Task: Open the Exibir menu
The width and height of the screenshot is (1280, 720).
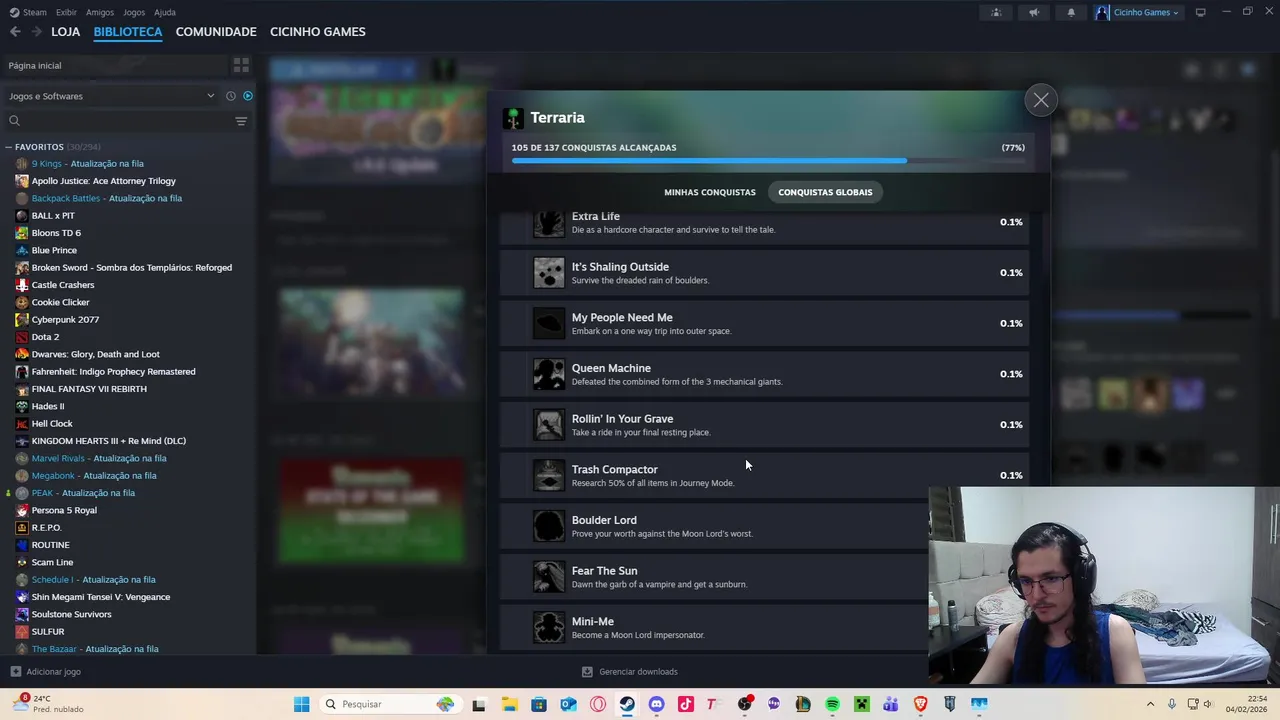Action: [66, 12]
